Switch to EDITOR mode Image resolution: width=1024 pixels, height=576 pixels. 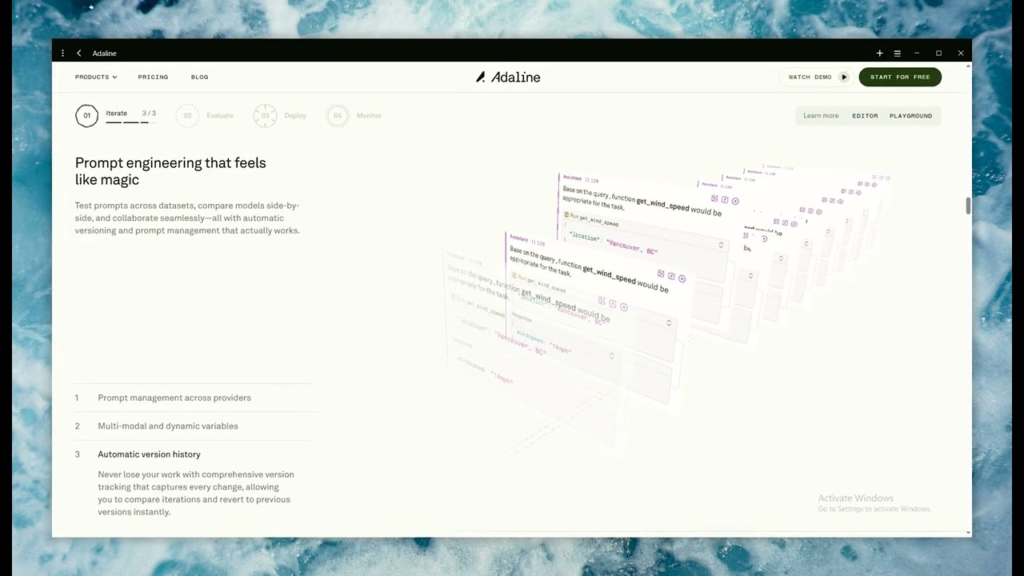click(x=865, y=115)
